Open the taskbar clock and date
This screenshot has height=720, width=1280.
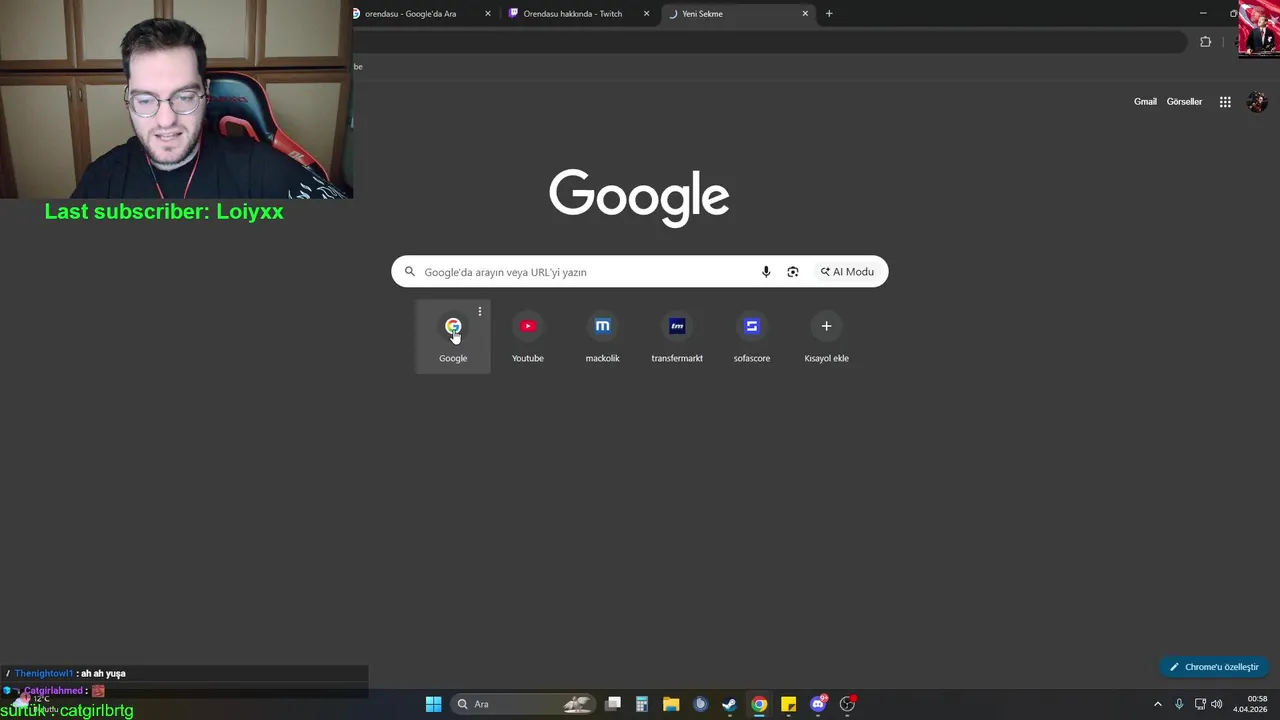1250,704
